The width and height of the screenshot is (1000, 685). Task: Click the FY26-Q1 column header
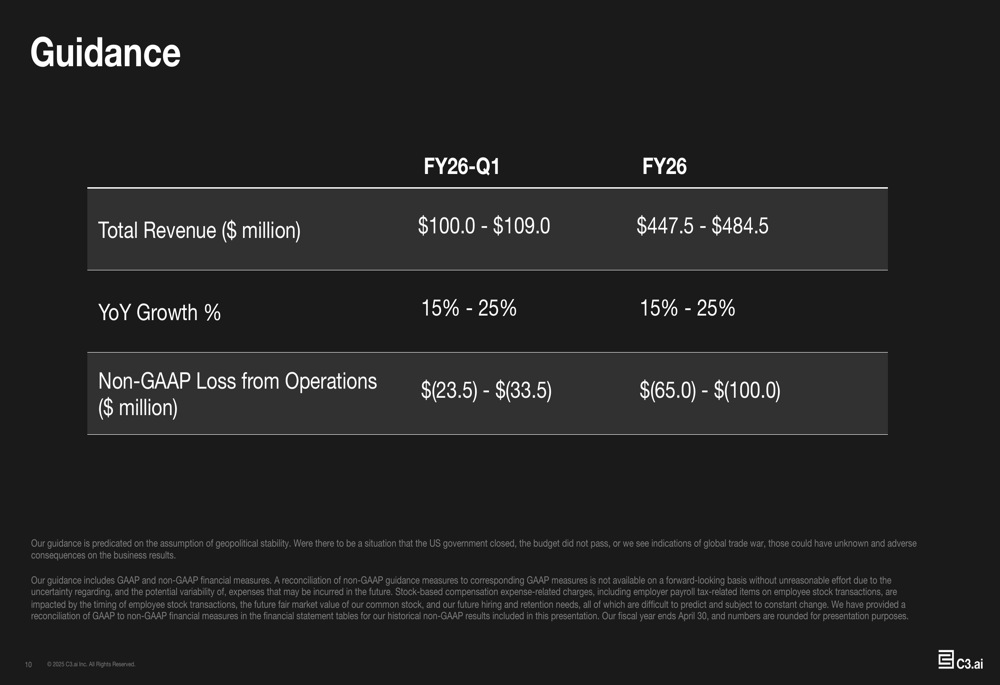461,166
